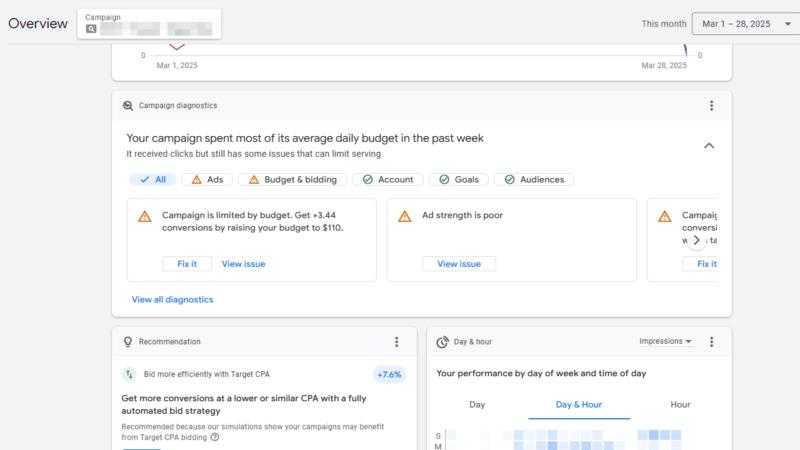Filter diagnostics by Goals
Screen dimensions: 800x450
459,180
